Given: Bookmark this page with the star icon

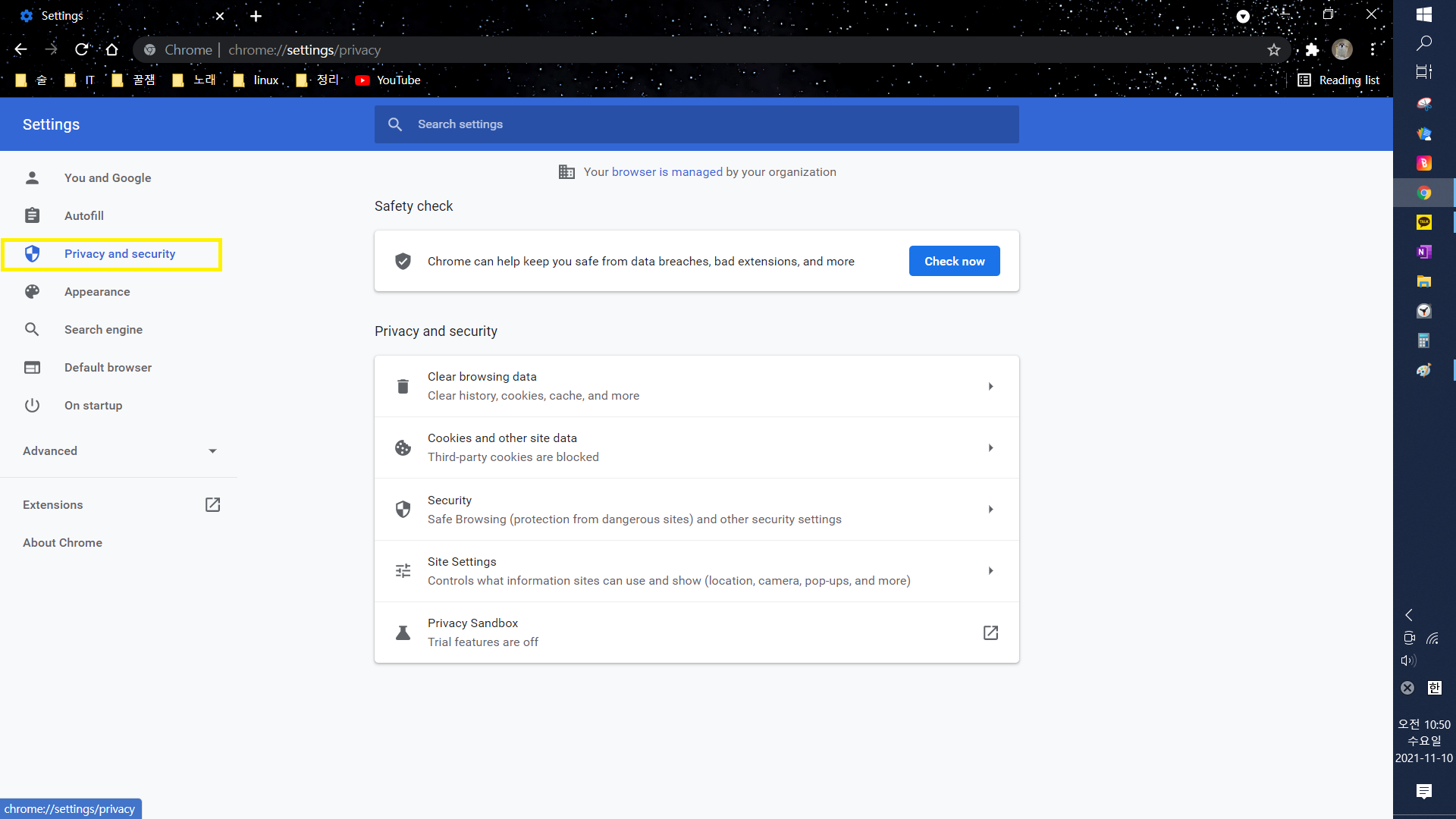Looking at the screenshot, I should (1274, 49).
